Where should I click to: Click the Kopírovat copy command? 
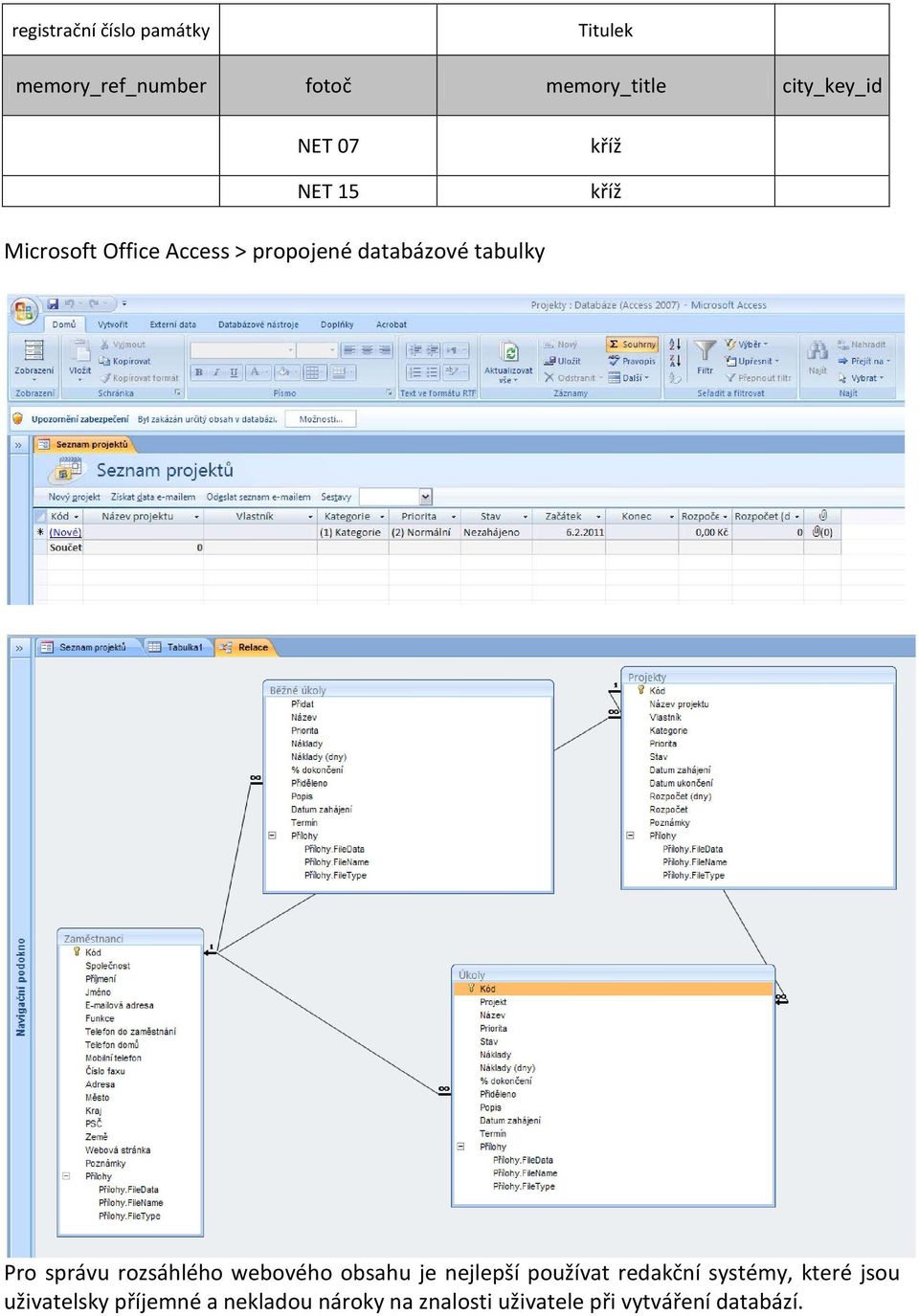click(124, 362)
